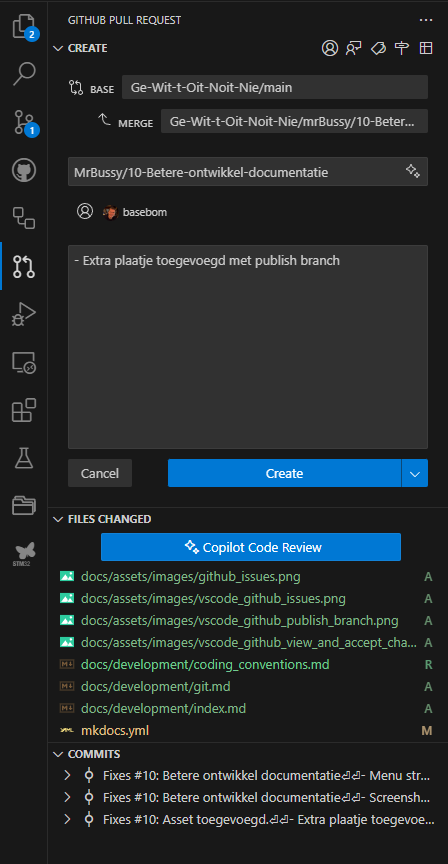The height and width of the screenshot is (864, 448).
Task: Open the Remote Explorer monitor icon
Action: tap(24, 363)
